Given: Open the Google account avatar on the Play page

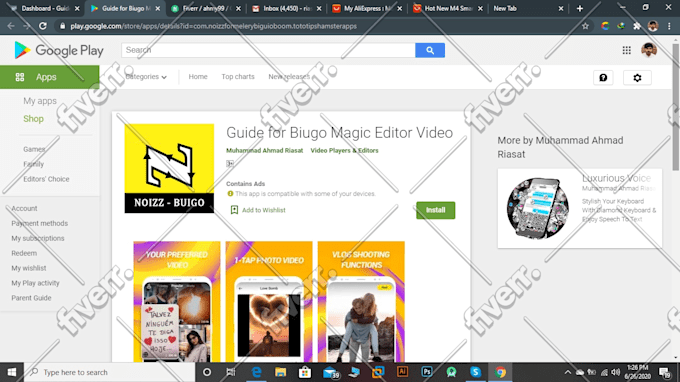Looking at the screenshot, I should click(x=649, y=50).
